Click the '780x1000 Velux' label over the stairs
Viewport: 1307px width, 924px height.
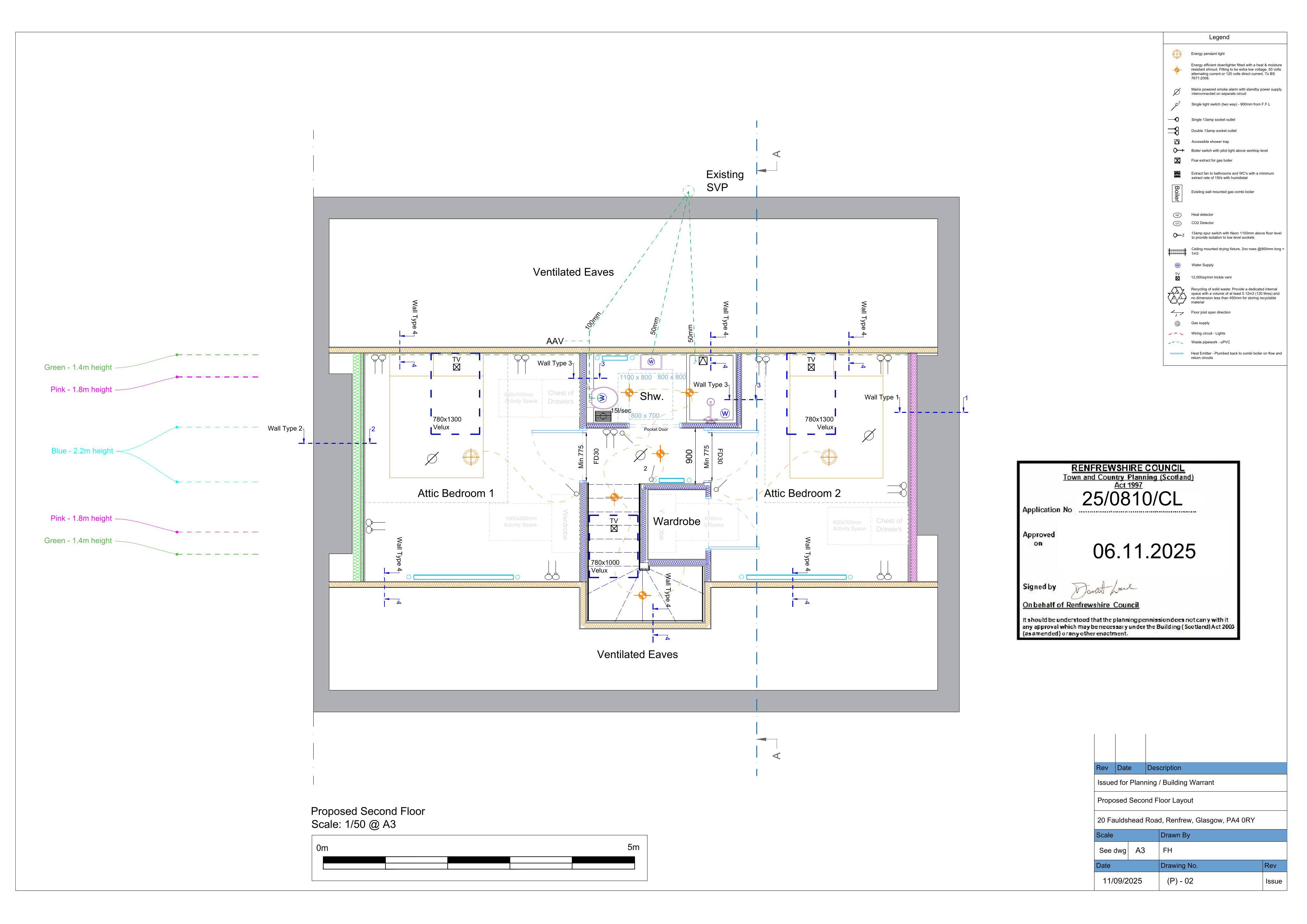(605, 566)
